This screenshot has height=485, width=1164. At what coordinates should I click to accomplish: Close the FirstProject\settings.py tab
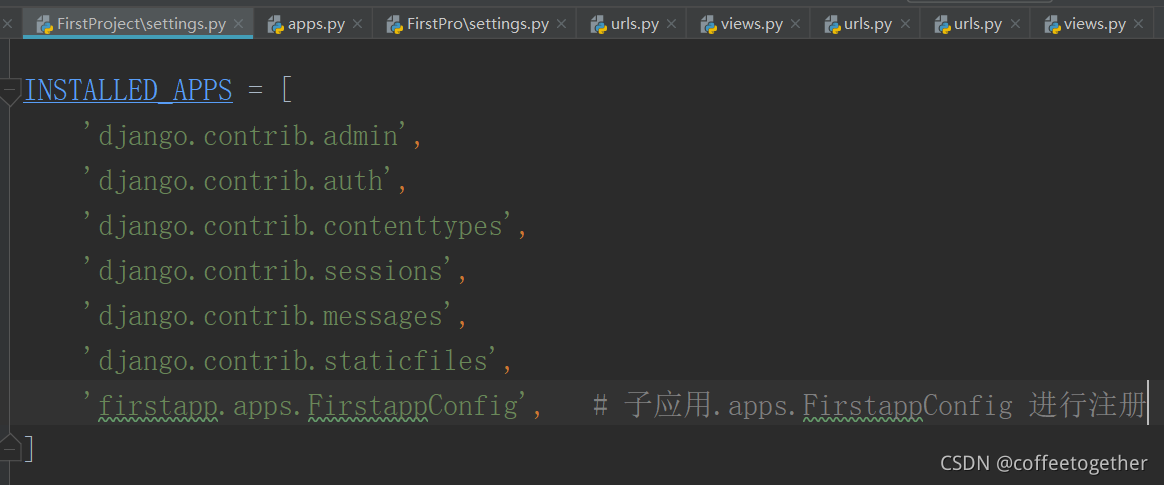tap(238, 24)
